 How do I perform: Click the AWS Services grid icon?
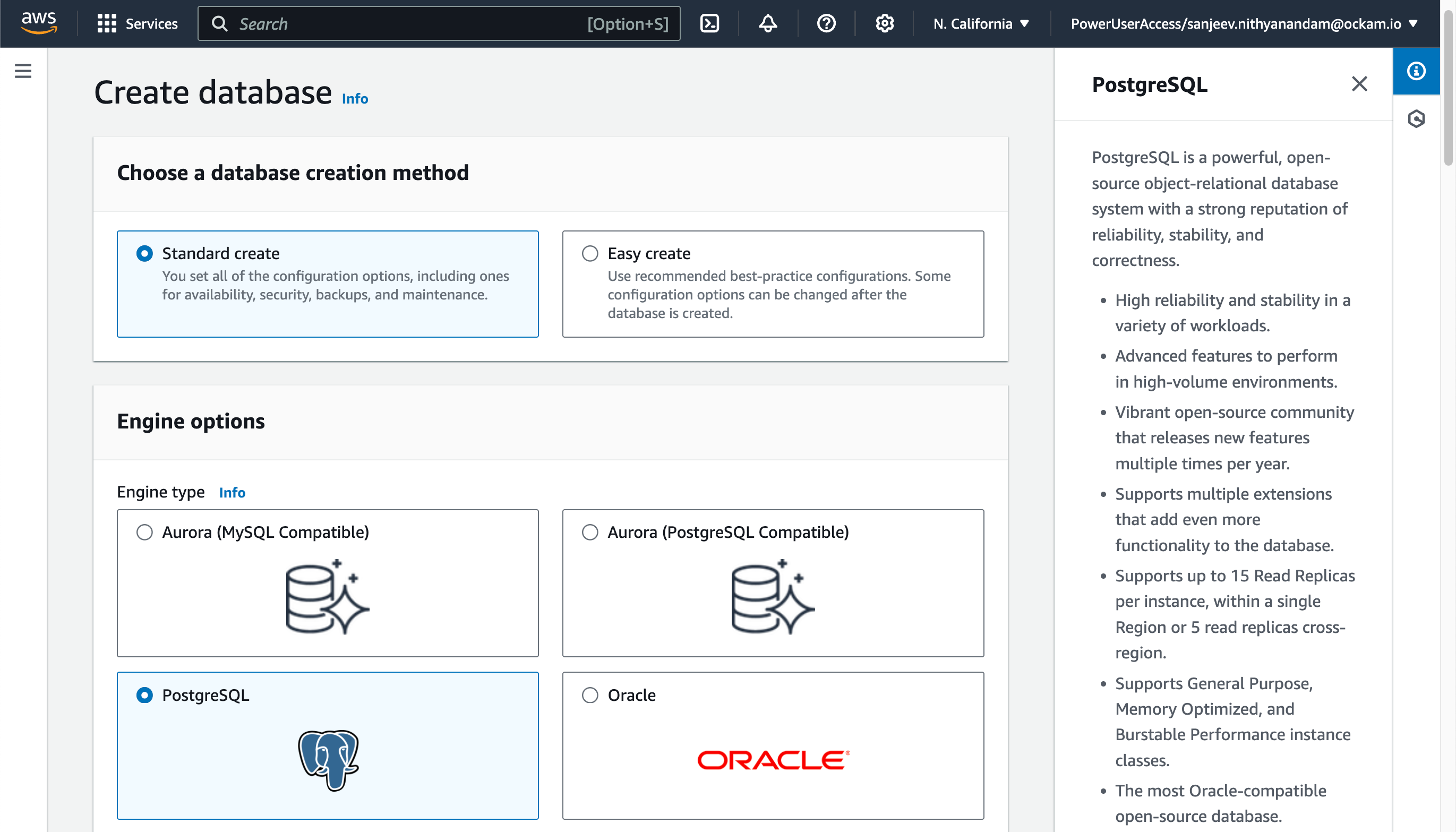[105, 23]
